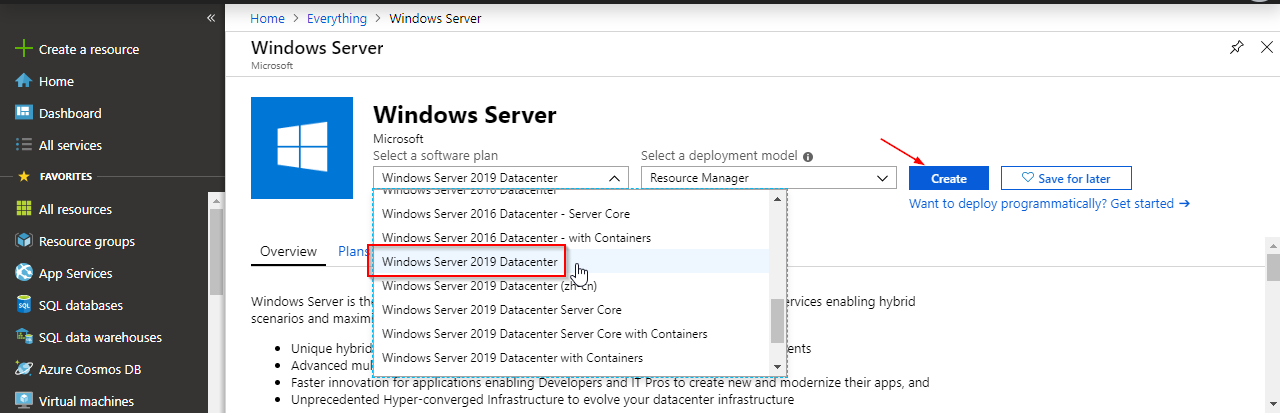The image size is (1280, 413).
Task: Open the SQL data warehouses icon
Action: tap(24, 337)
